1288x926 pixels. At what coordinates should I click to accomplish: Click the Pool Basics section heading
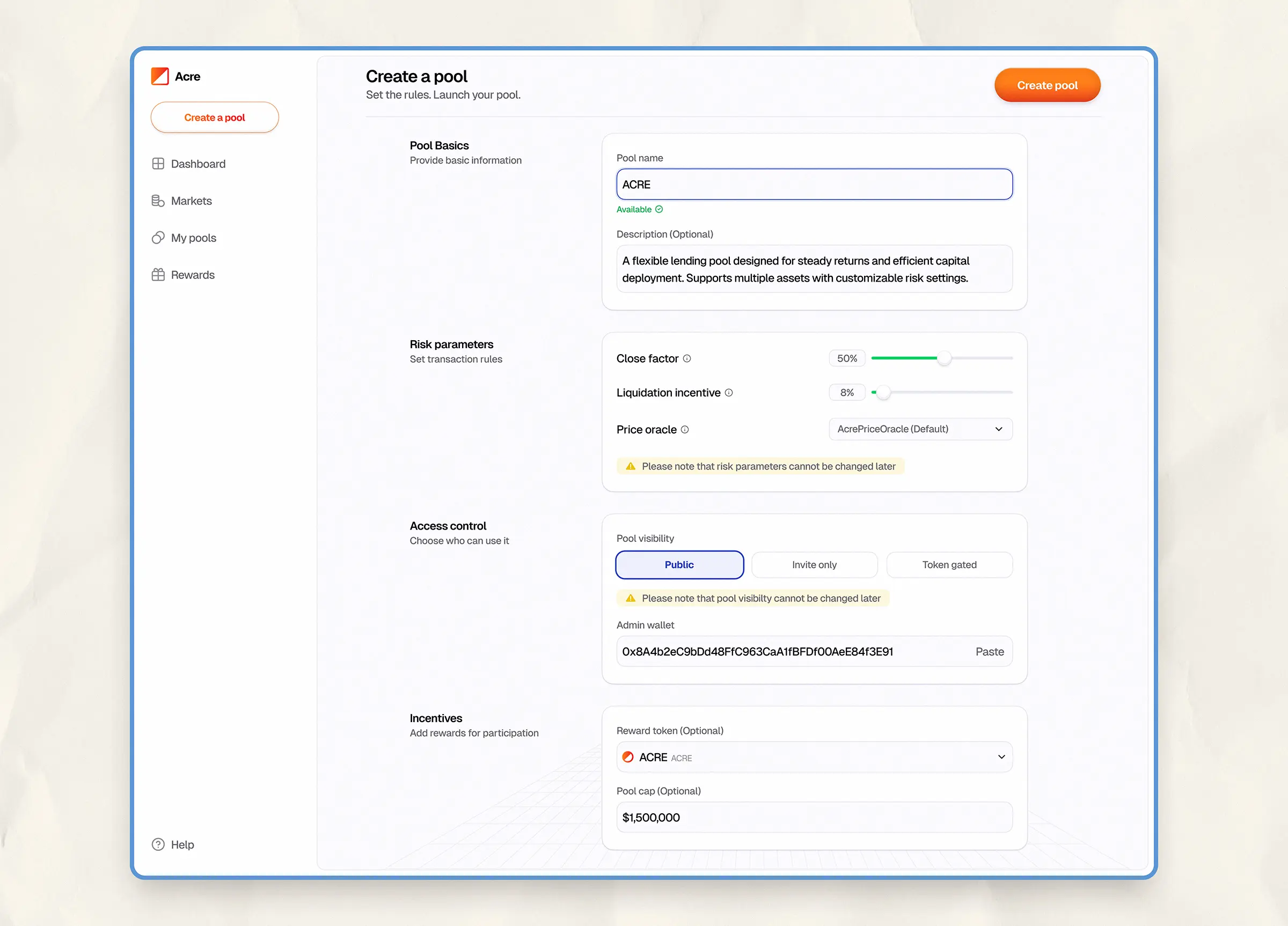(439, 145)
